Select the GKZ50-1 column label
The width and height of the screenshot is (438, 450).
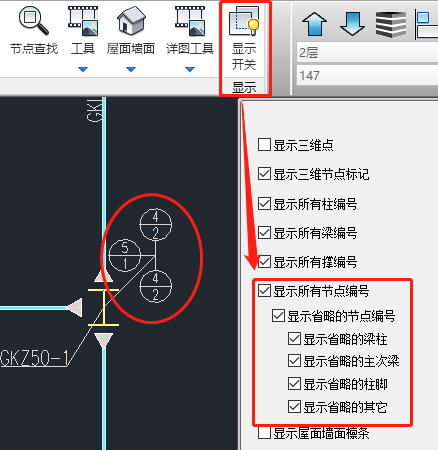coord(34,358)
